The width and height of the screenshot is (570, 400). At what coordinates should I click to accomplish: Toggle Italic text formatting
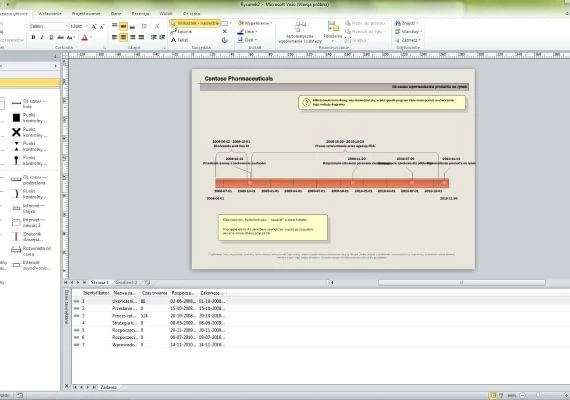[42, 37]
